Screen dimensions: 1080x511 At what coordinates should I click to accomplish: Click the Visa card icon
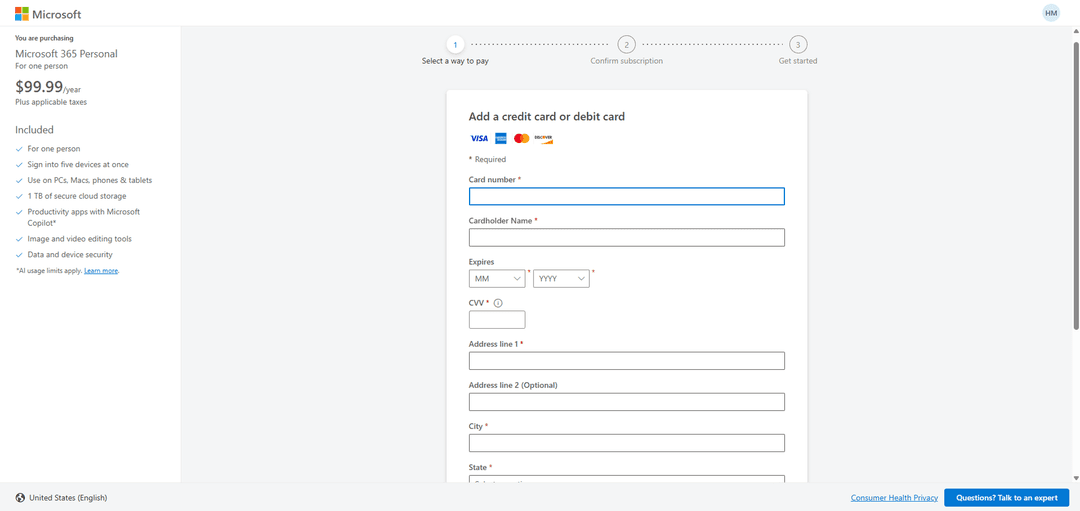click(x=479, y=138)
